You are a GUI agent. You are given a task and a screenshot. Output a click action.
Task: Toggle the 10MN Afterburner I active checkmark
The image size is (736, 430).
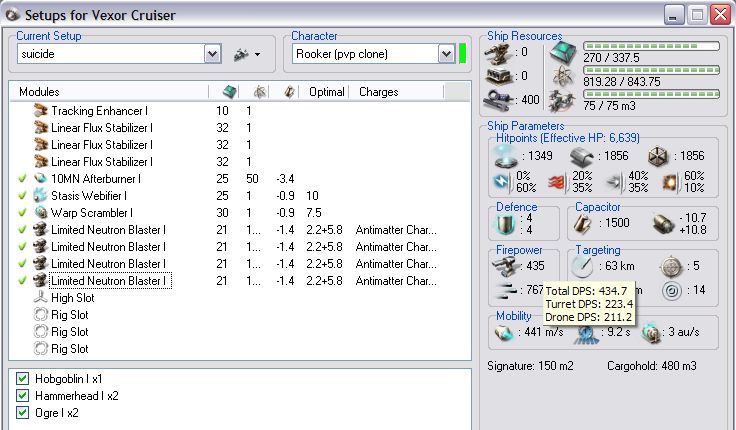[22, 179]
